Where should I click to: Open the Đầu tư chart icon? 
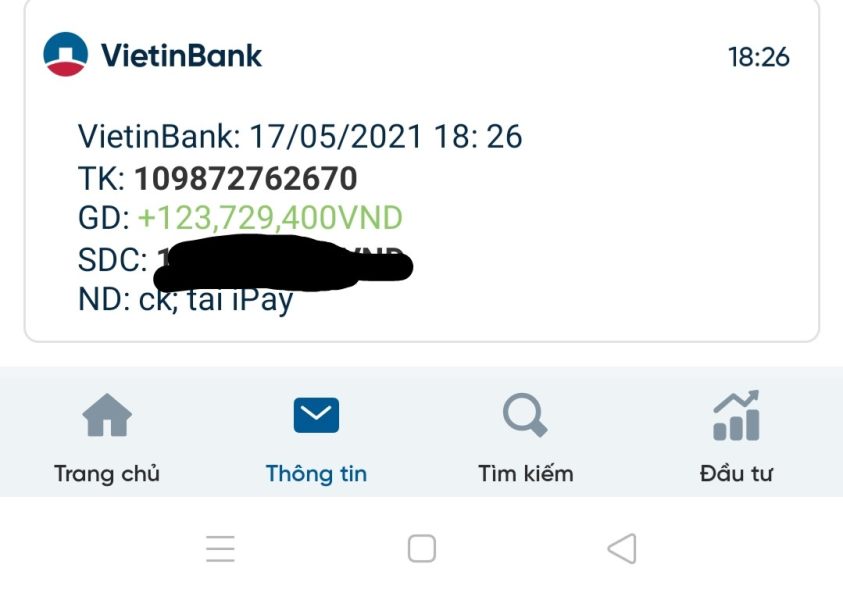[x=736, y=415]
